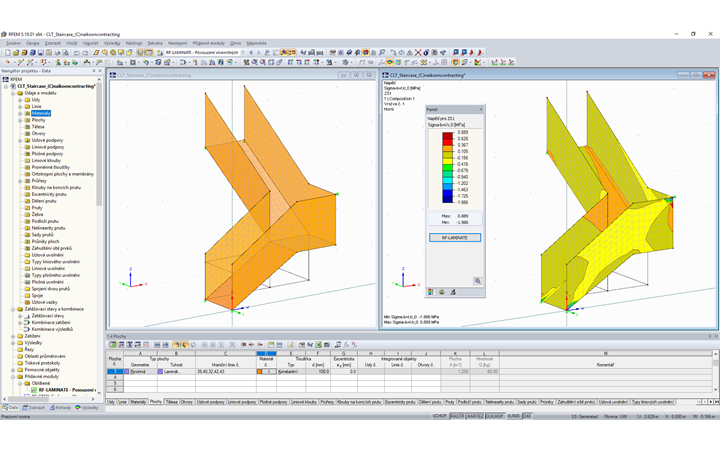Screen dimensions: 720x450
Task: Switch to Zobrazit tab in navigator
Action: click(34, 407)
